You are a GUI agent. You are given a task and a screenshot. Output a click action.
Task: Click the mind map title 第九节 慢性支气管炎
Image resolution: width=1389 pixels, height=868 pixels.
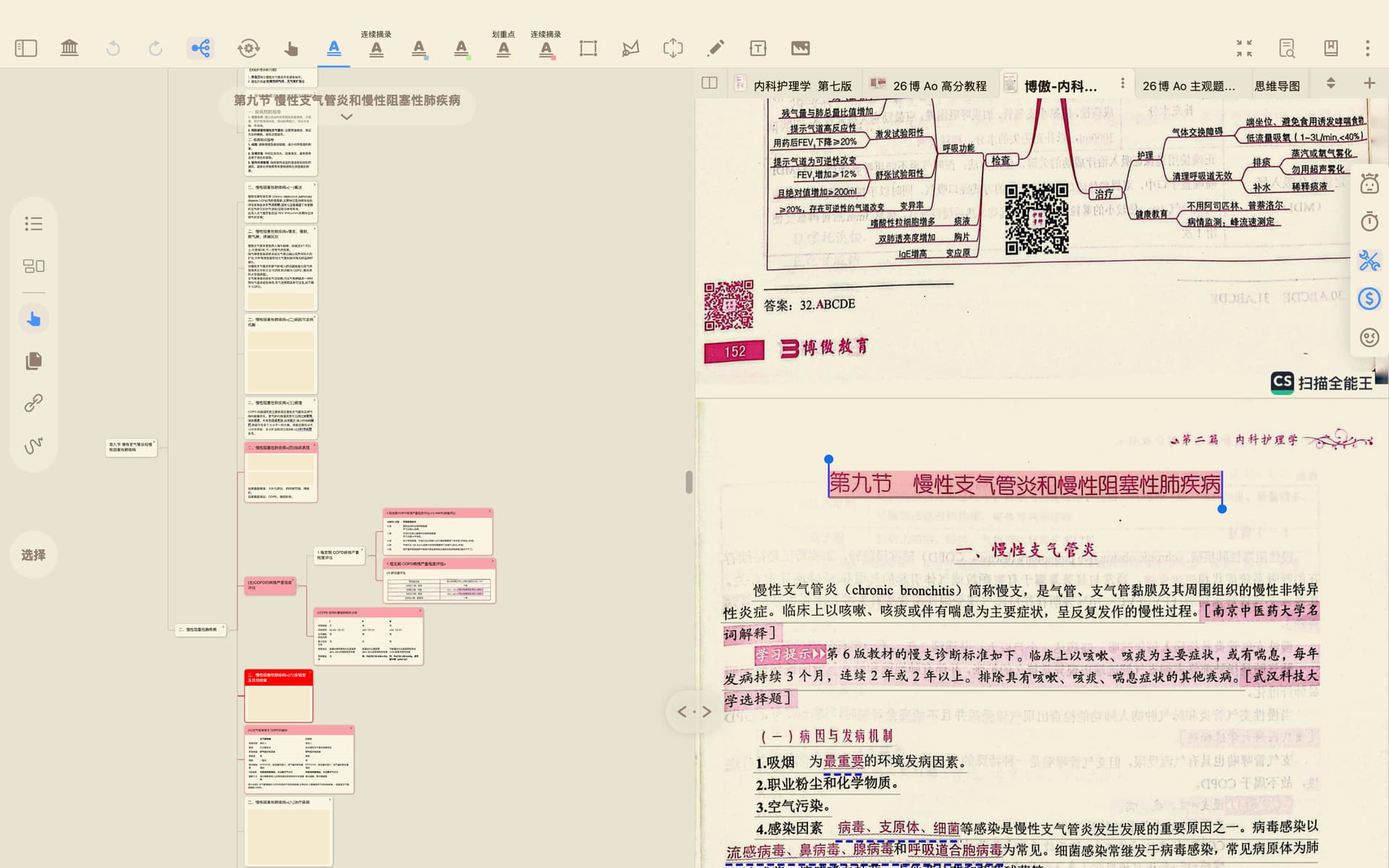[347, 101]
